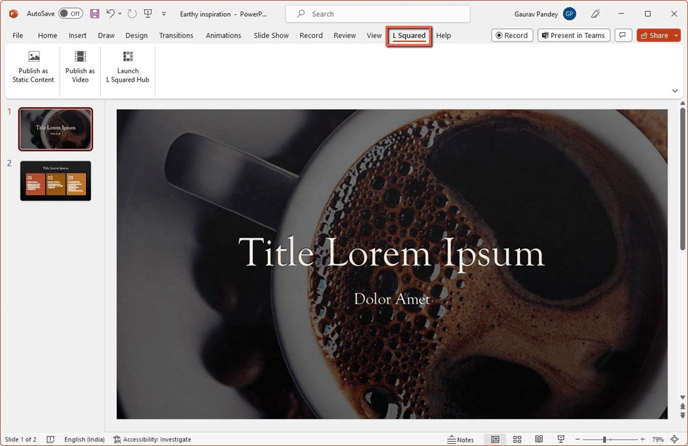Open the Record ribbon tab

point(311,36)
